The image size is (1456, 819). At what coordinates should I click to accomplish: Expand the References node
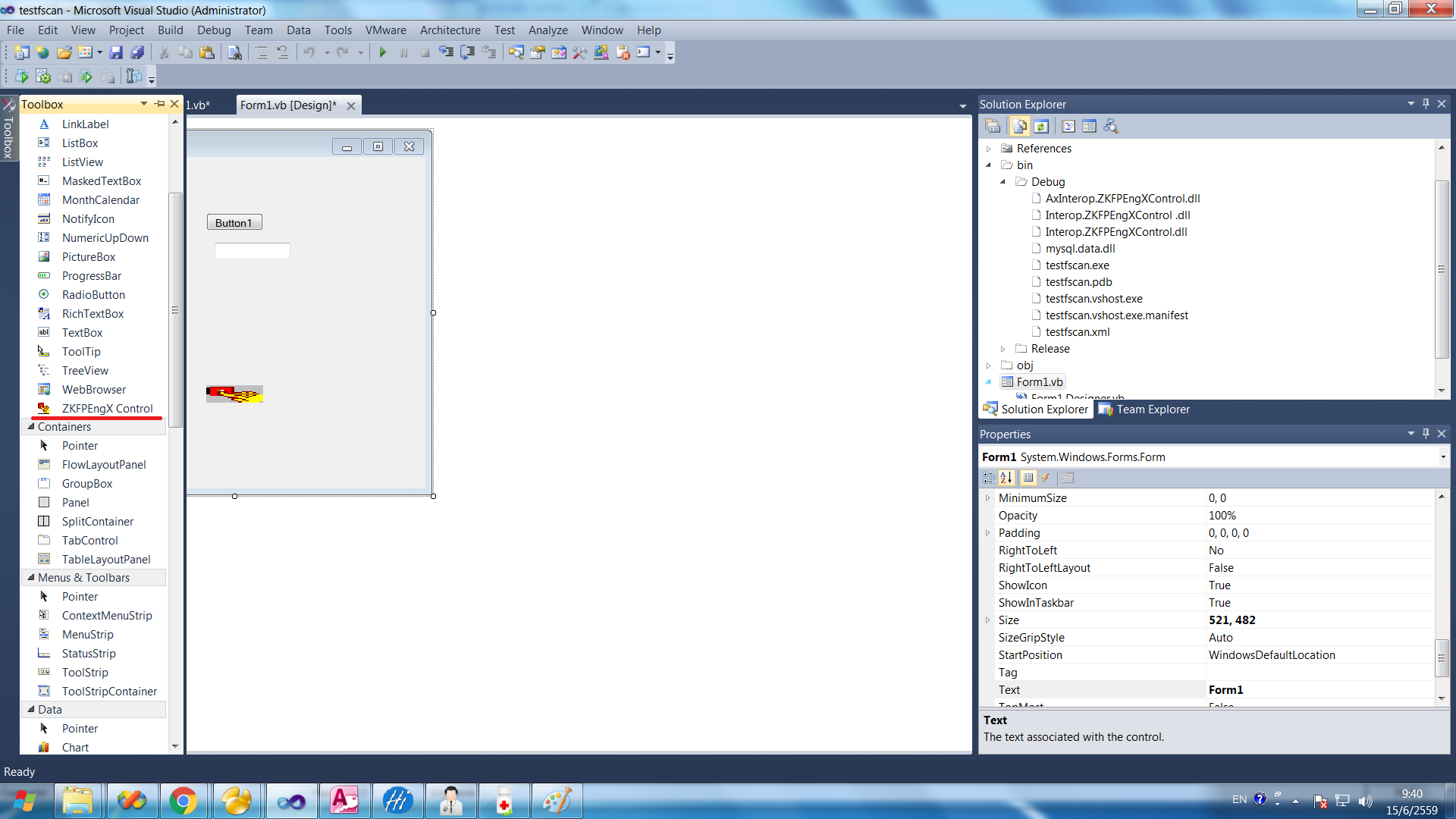click(989, 149)
